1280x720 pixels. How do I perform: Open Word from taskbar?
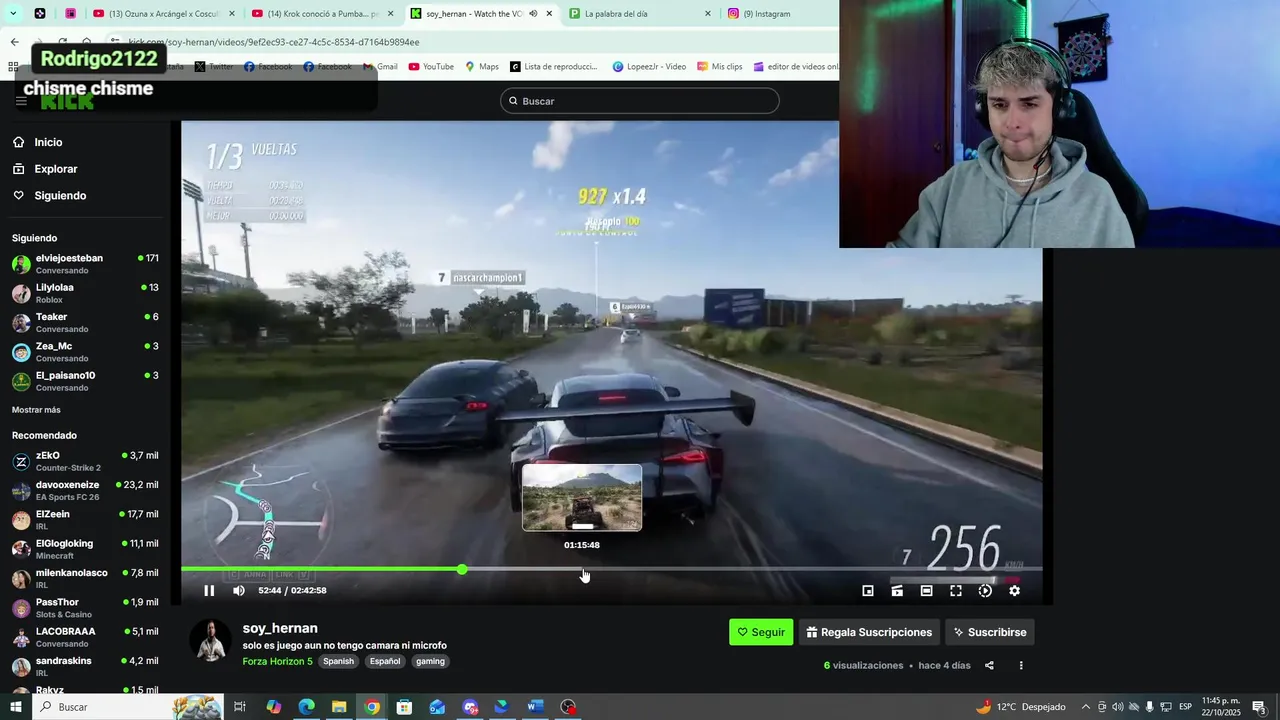tap(535, 707)
